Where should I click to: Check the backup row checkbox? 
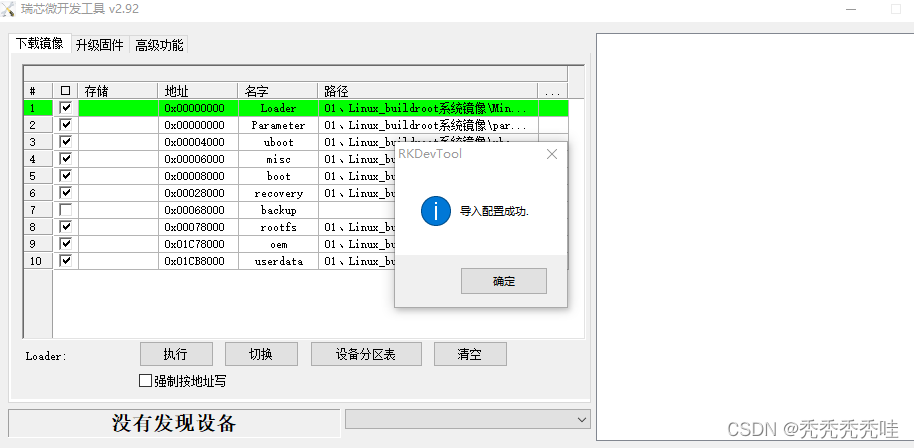(x=66, y=210)
